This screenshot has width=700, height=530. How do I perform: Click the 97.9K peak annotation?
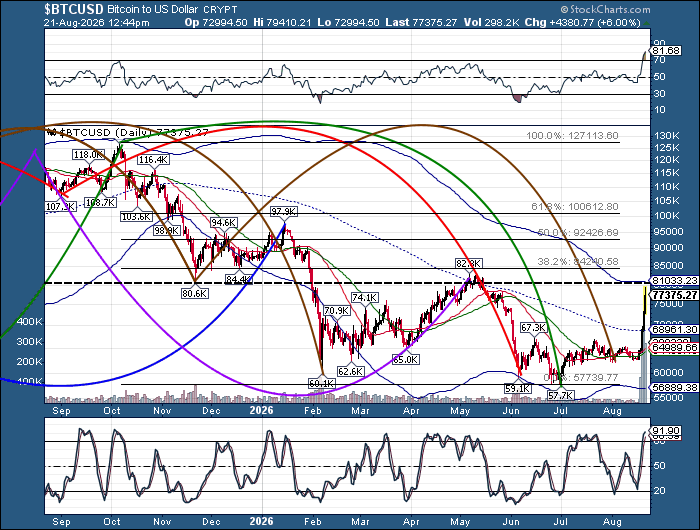pos(284,211)
